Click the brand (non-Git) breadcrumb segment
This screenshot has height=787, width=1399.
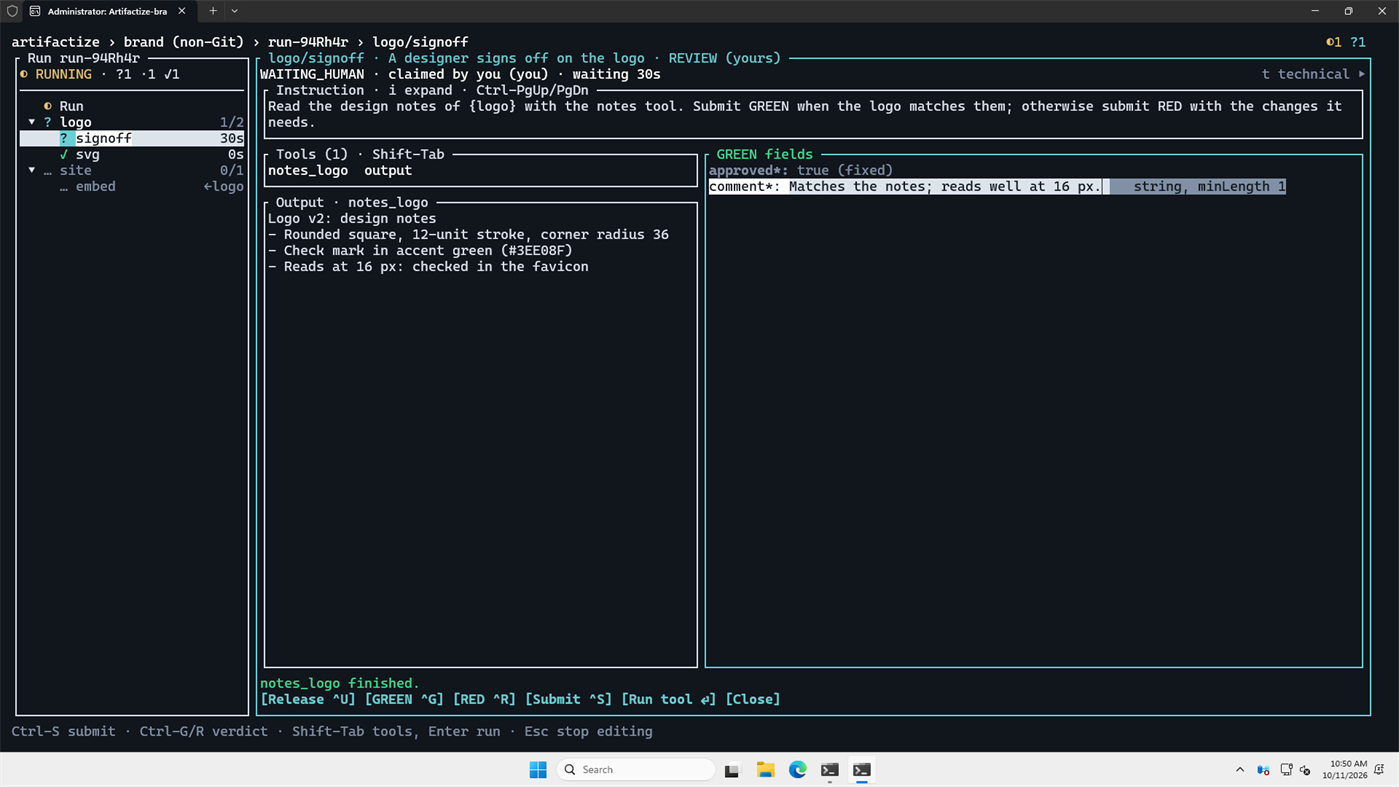click(x=184, y=42)
